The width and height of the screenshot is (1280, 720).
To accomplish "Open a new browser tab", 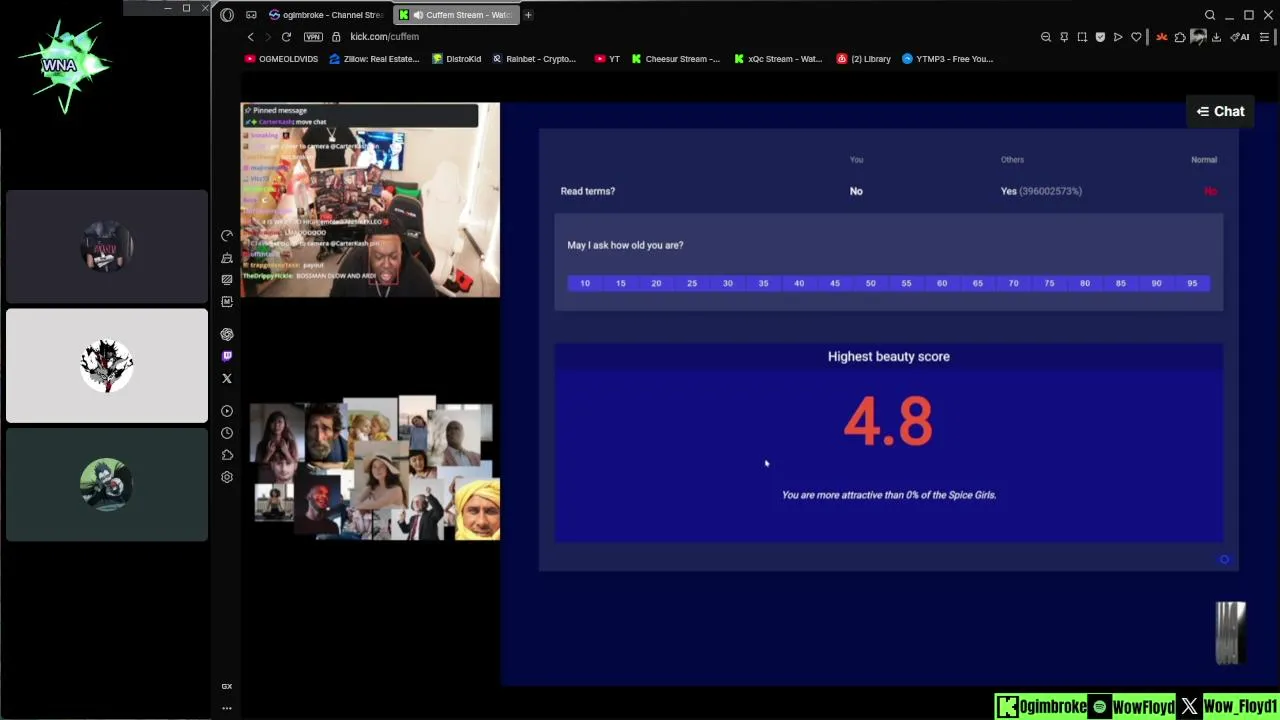I will (528, 15).
